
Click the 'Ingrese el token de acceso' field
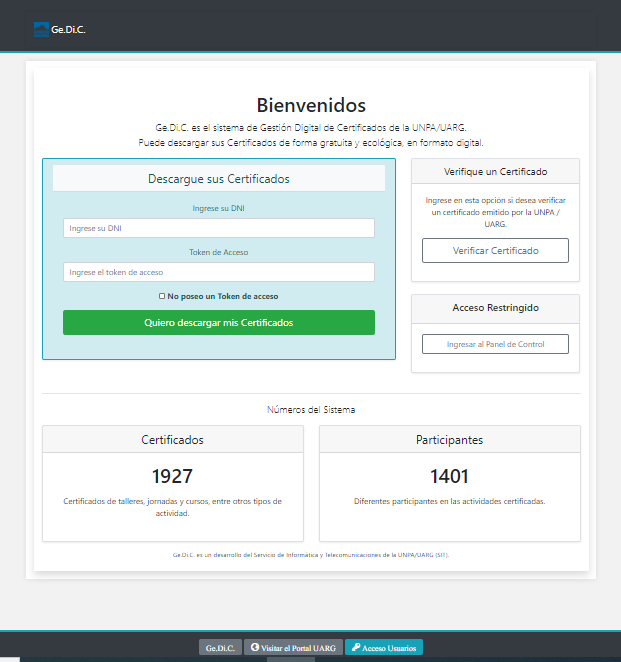click(x=218, y=272)
